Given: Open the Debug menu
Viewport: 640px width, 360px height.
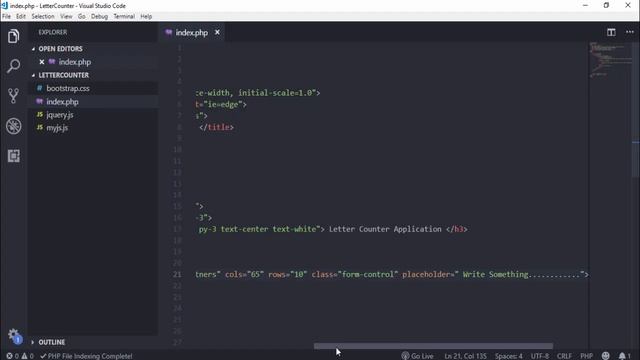Looking at the screenshot, I should point(99,16).
